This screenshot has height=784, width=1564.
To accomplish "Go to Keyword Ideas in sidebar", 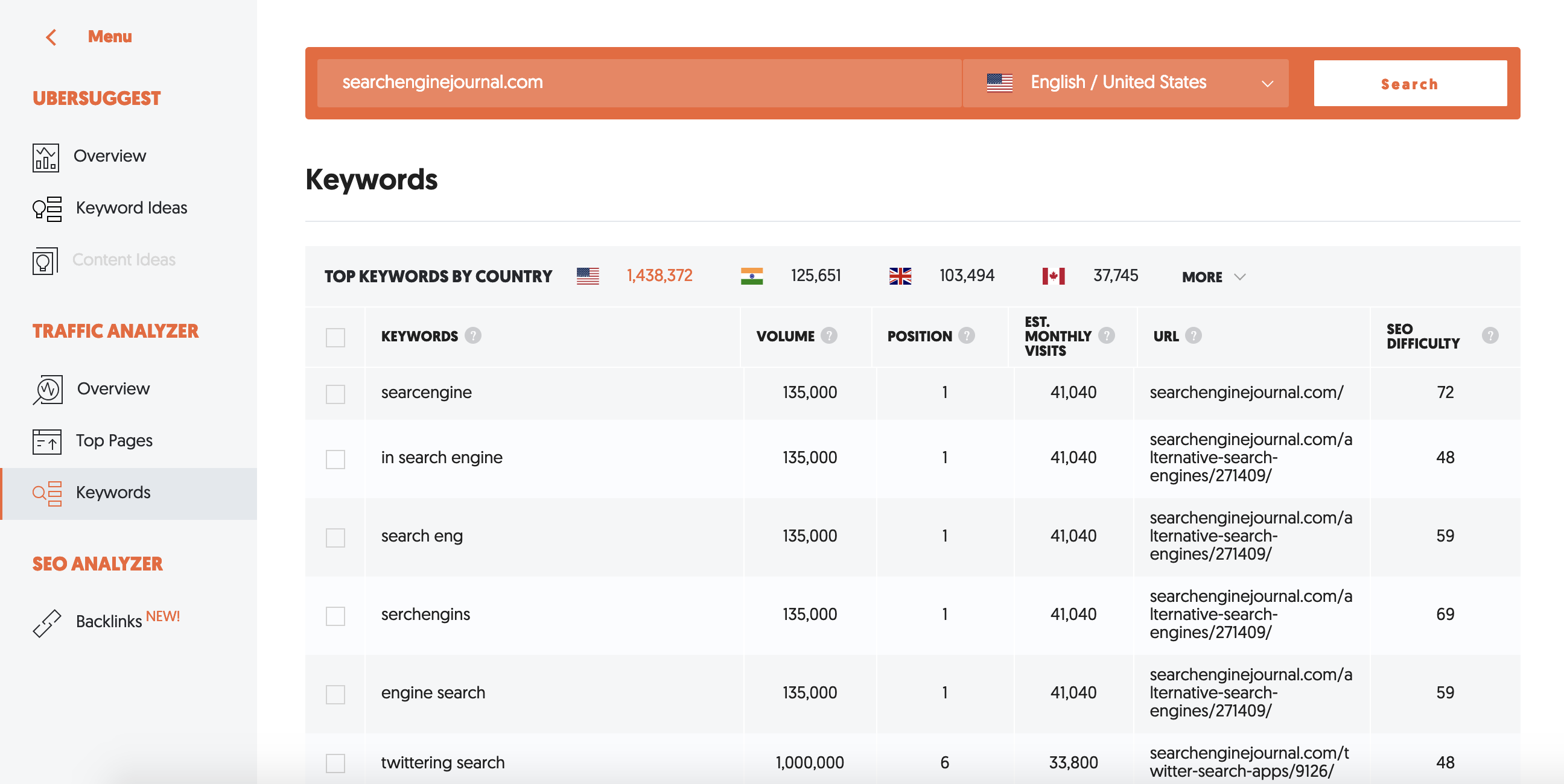I will pos(131,208).
